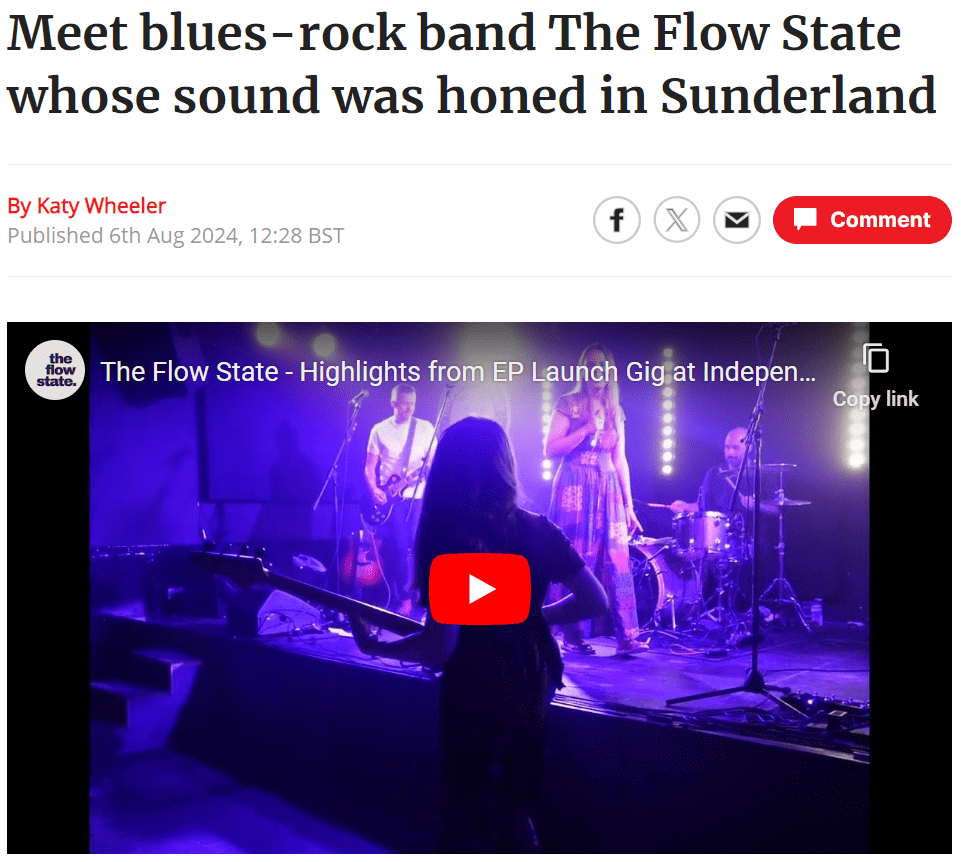Play the YouTube video with the red play button

pos(480,589)
